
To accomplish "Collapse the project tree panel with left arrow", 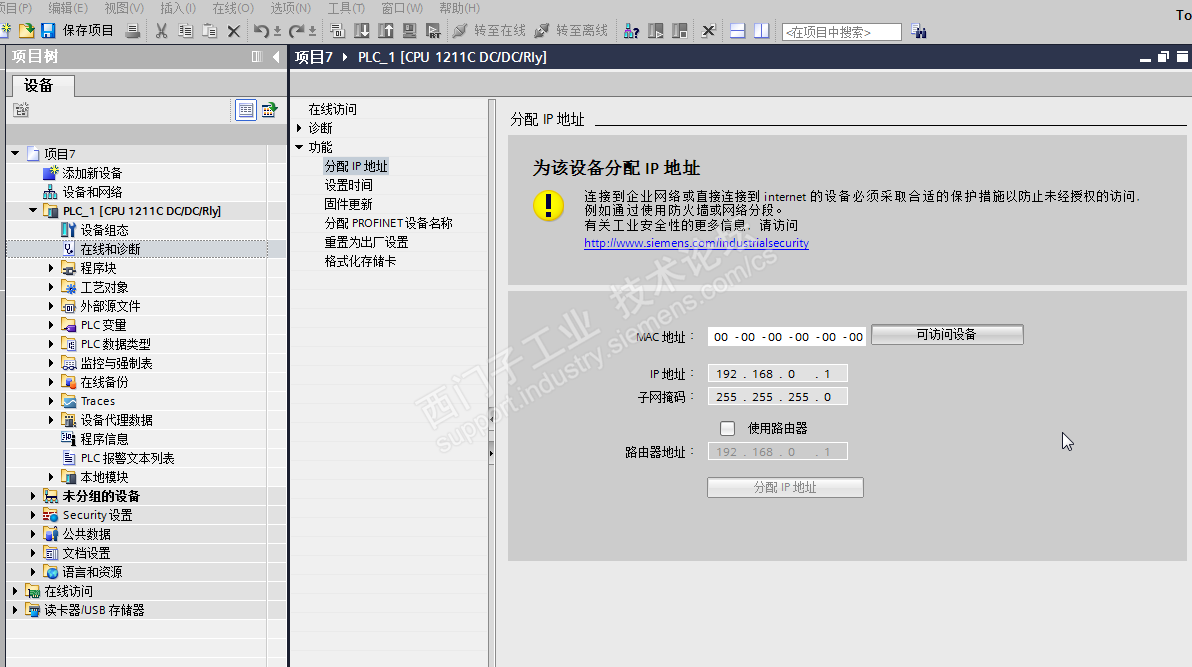I will 276,57.
